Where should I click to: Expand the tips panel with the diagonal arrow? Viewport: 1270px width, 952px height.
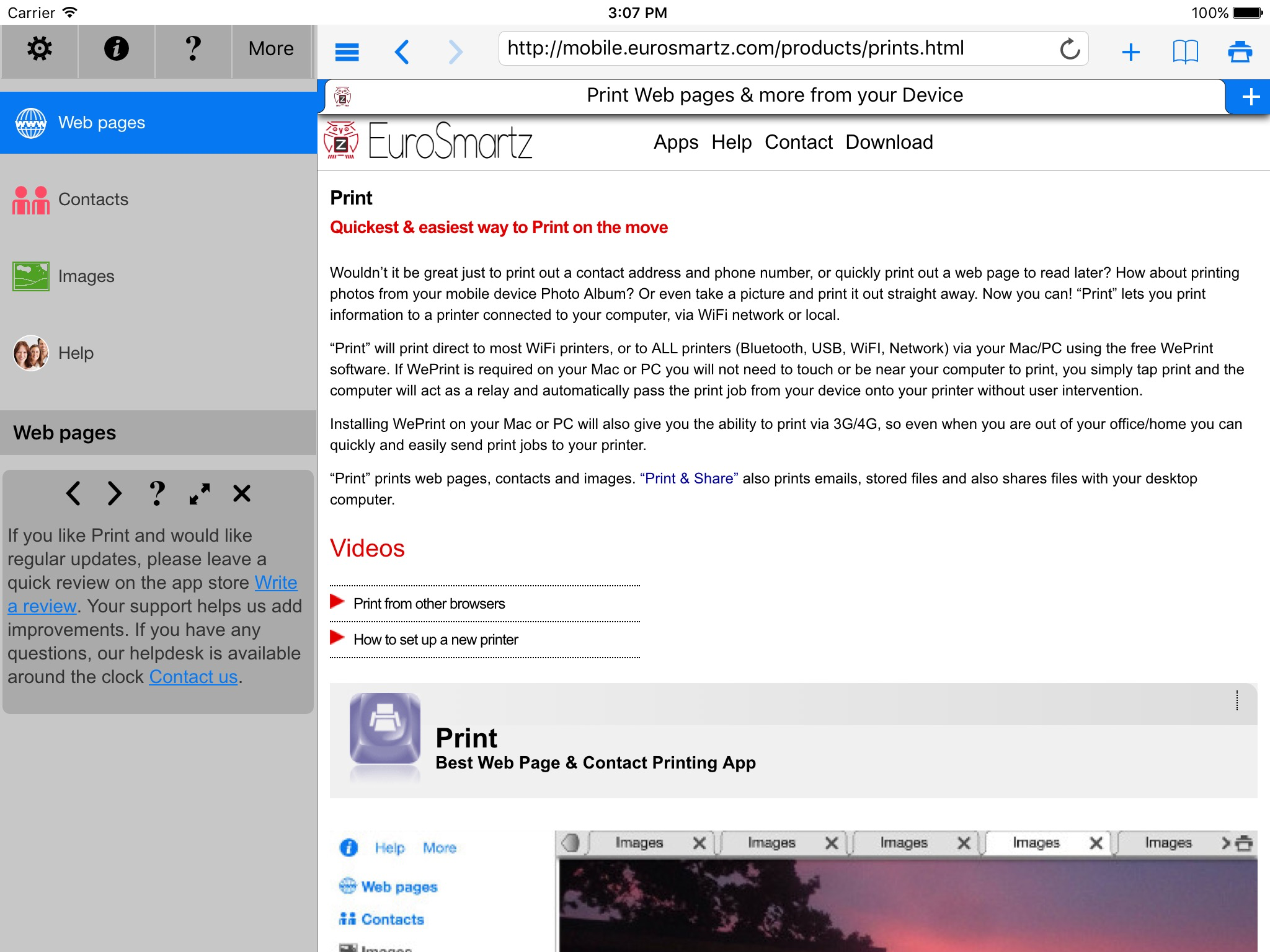click(199, 494)
